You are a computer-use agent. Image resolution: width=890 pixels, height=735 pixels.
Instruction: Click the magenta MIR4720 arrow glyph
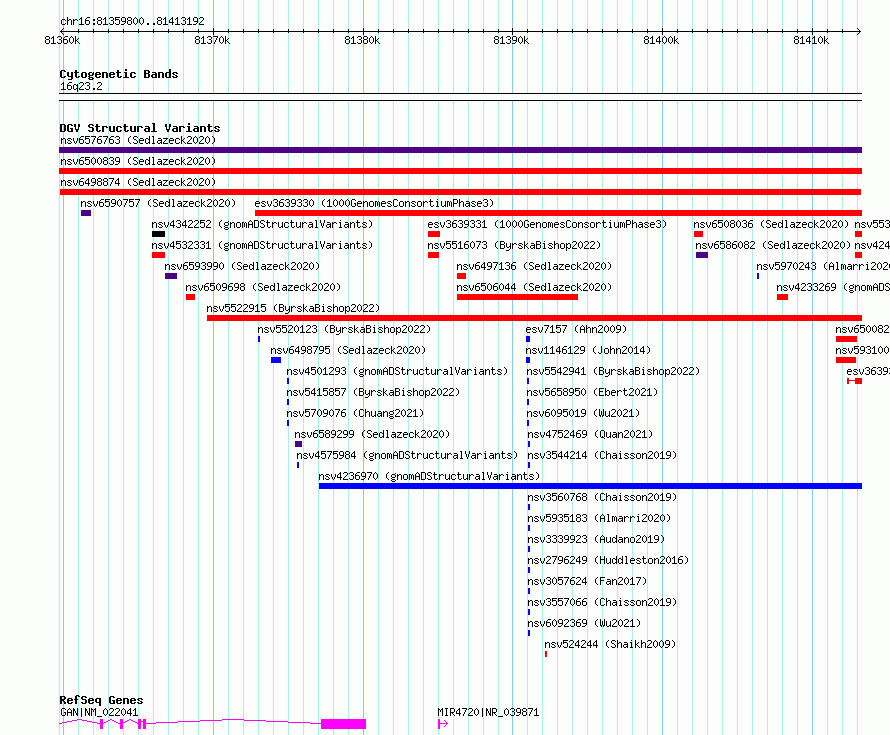[x=443, y=724]
